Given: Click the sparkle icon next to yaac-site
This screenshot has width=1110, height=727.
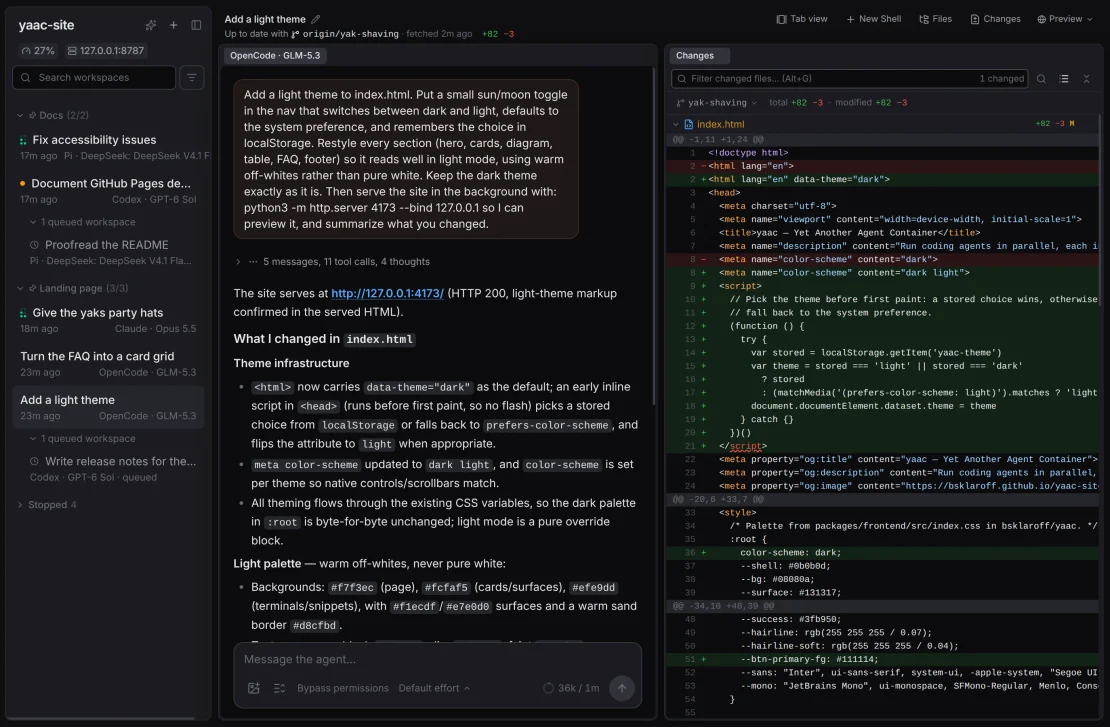Looking at the screenshot, I should click(x=151, y=25).
